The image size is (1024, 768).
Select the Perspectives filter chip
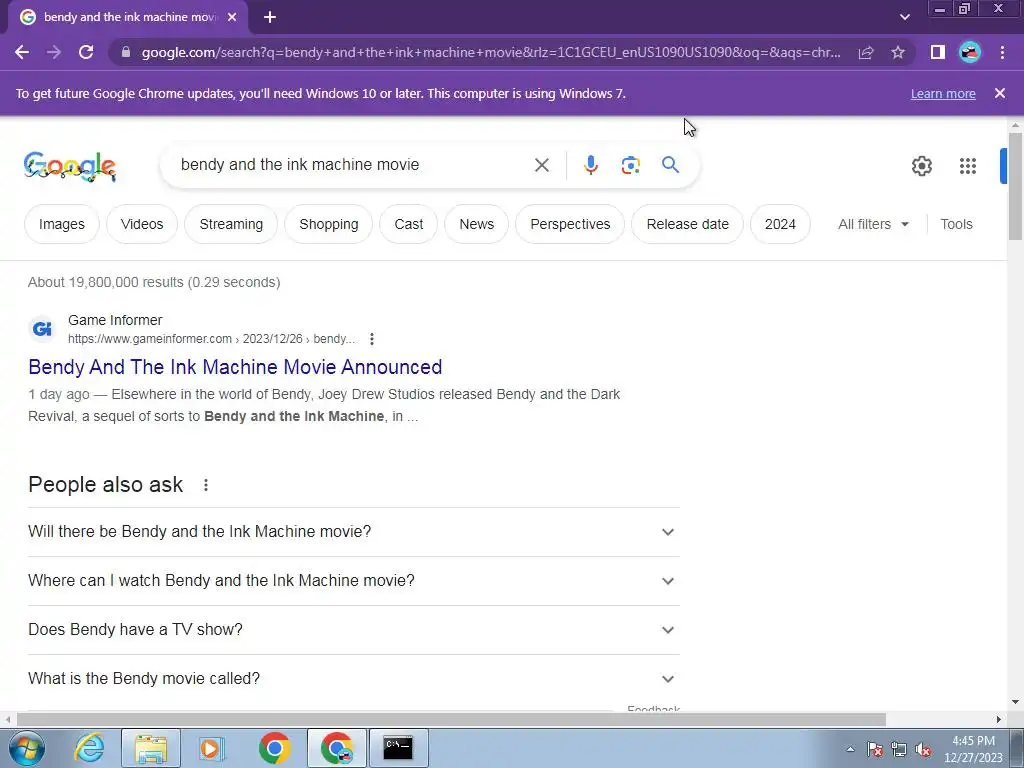tap(570, 224)
